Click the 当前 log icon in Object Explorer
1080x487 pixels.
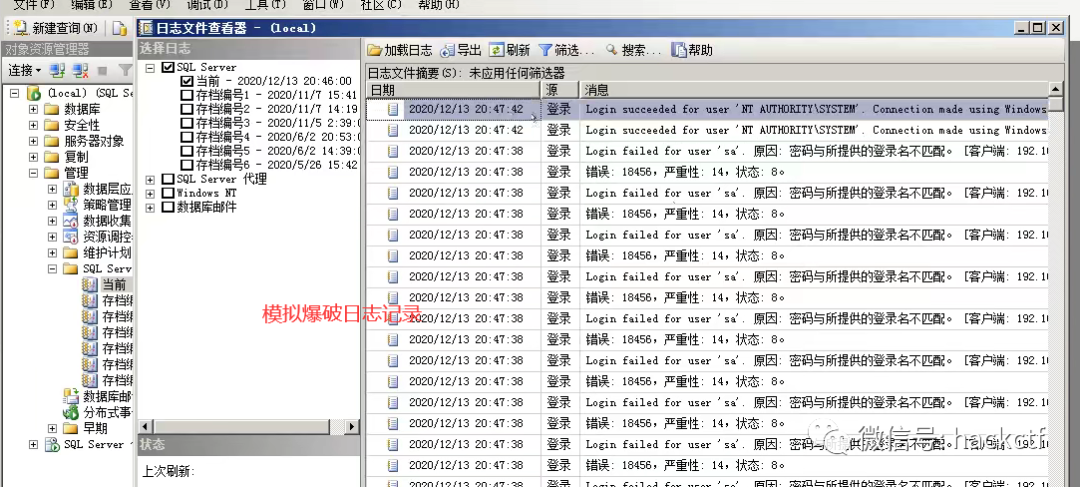pos(90,284)
